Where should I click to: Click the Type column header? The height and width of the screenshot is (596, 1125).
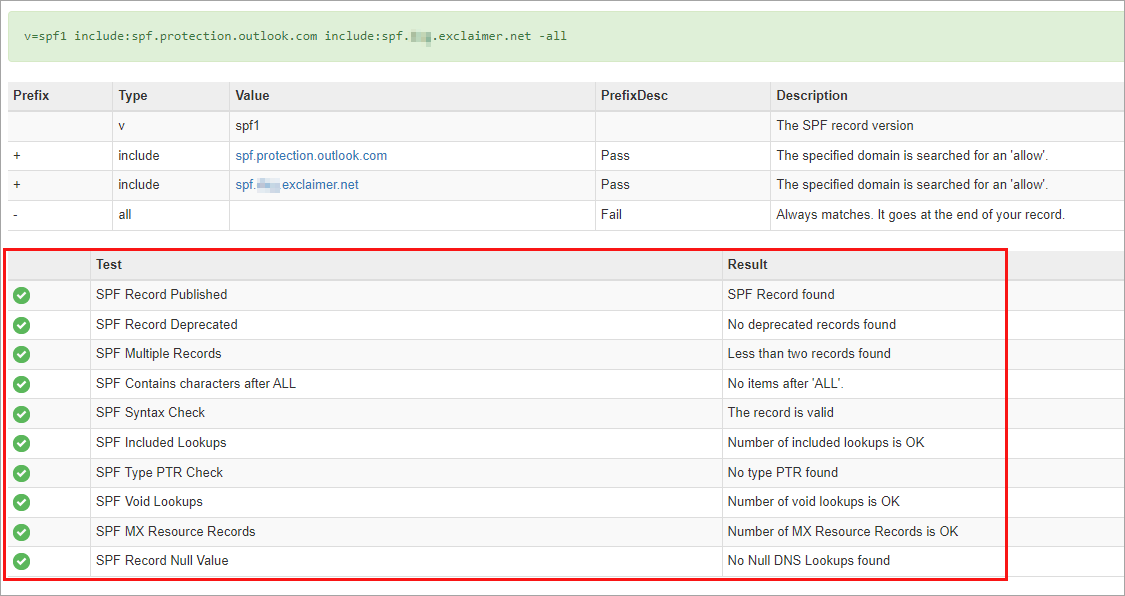click(133, 96)
